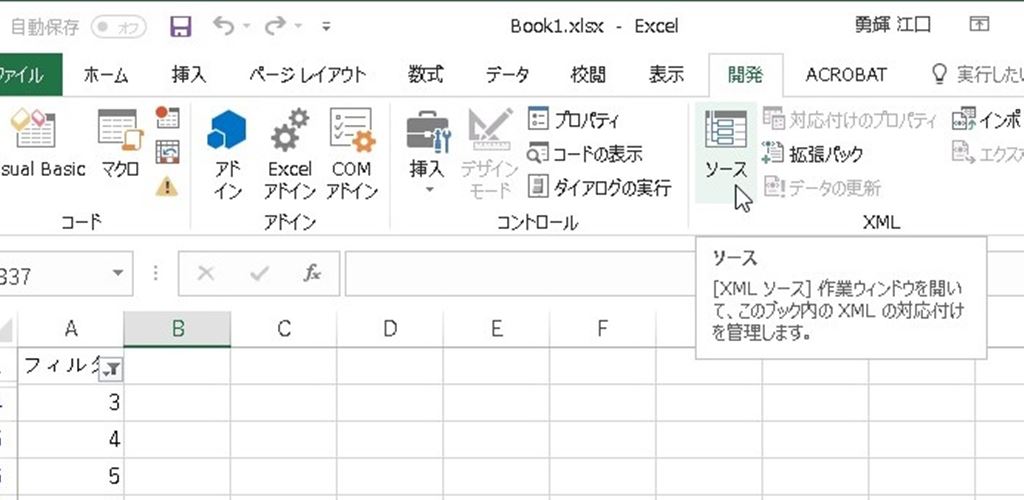Open the ACROBAT ribbon tab
1024x500 pixels.
[846, 75]
